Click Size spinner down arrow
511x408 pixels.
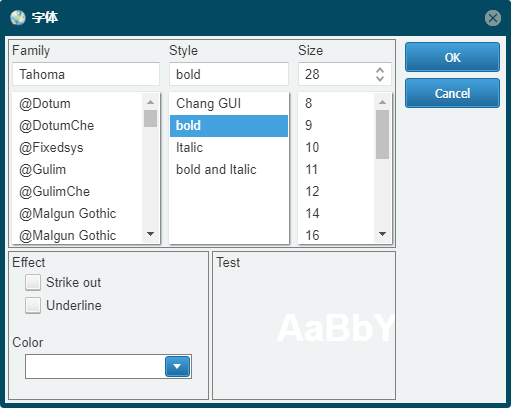(x=380, y=79)
